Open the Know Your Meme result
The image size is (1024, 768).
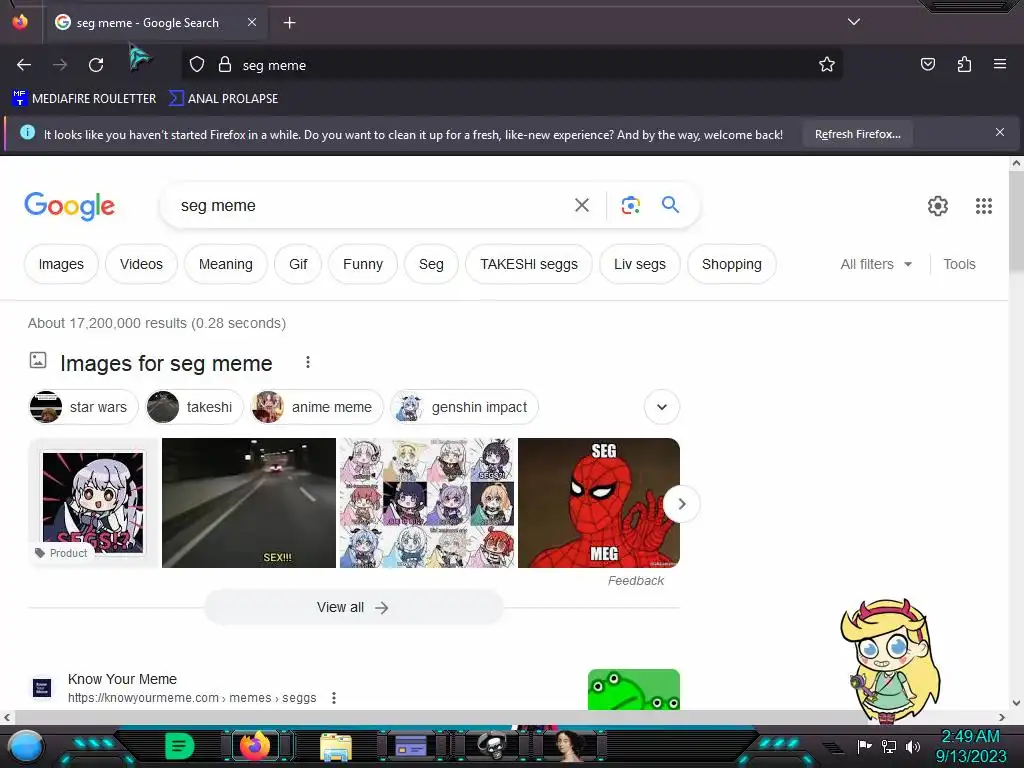pos(122,679)
